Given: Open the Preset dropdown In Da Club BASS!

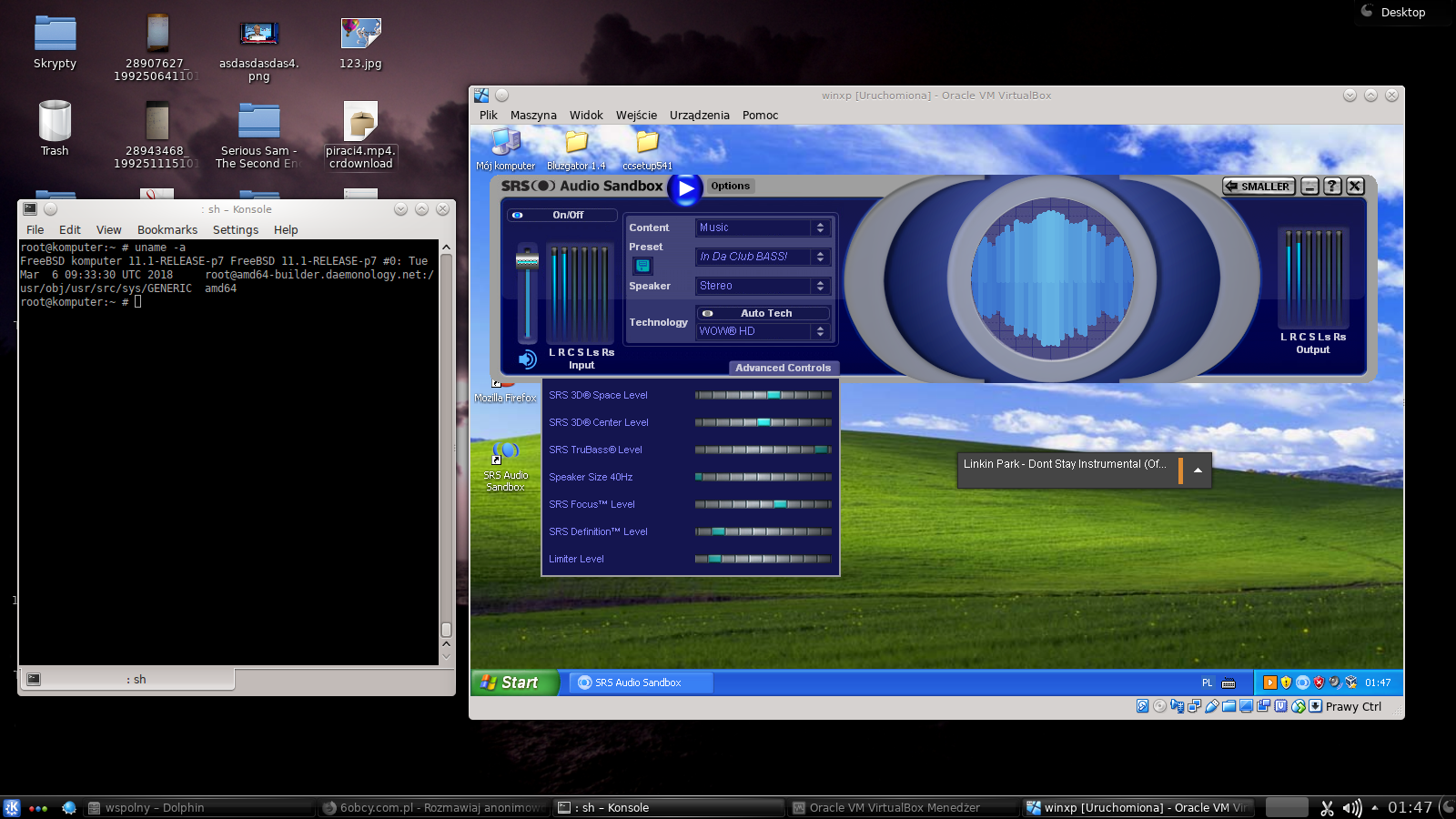Looking at the screenshot, I should pyautogui.click(x=763, y=257).
